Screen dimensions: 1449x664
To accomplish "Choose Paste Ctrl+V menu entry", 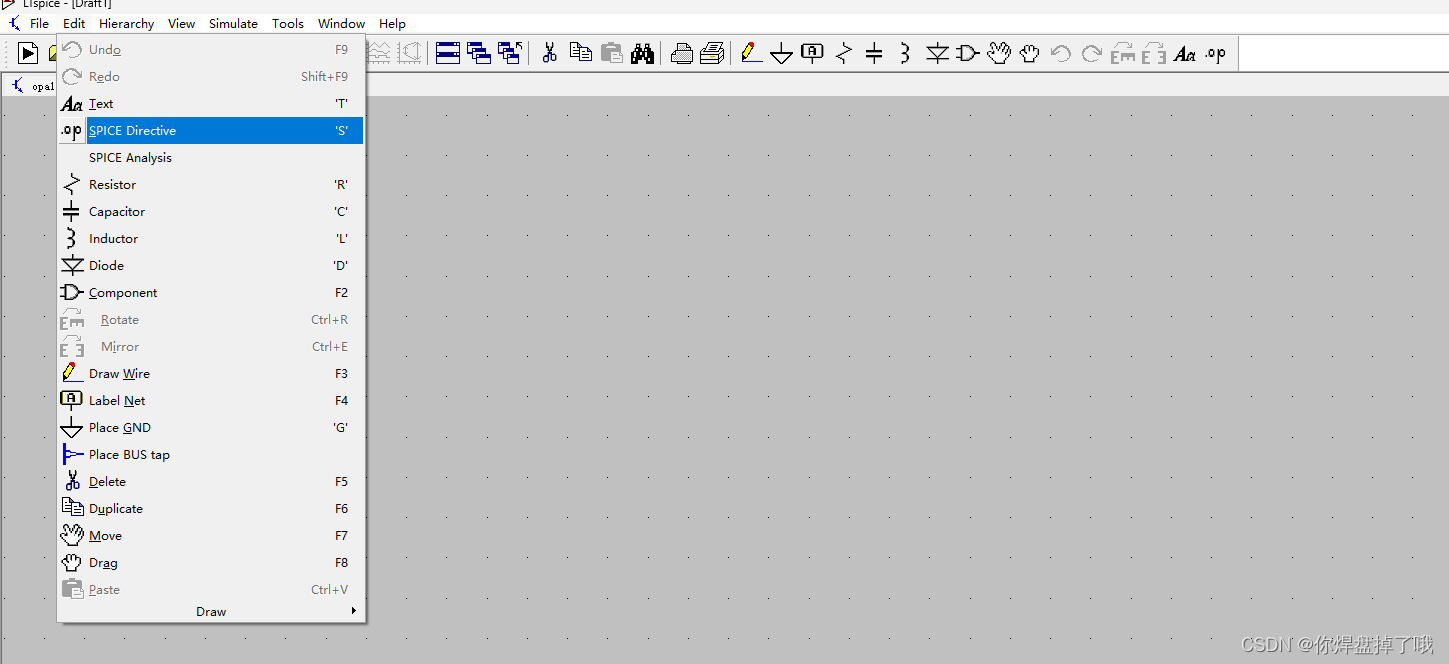I will 211,590.
